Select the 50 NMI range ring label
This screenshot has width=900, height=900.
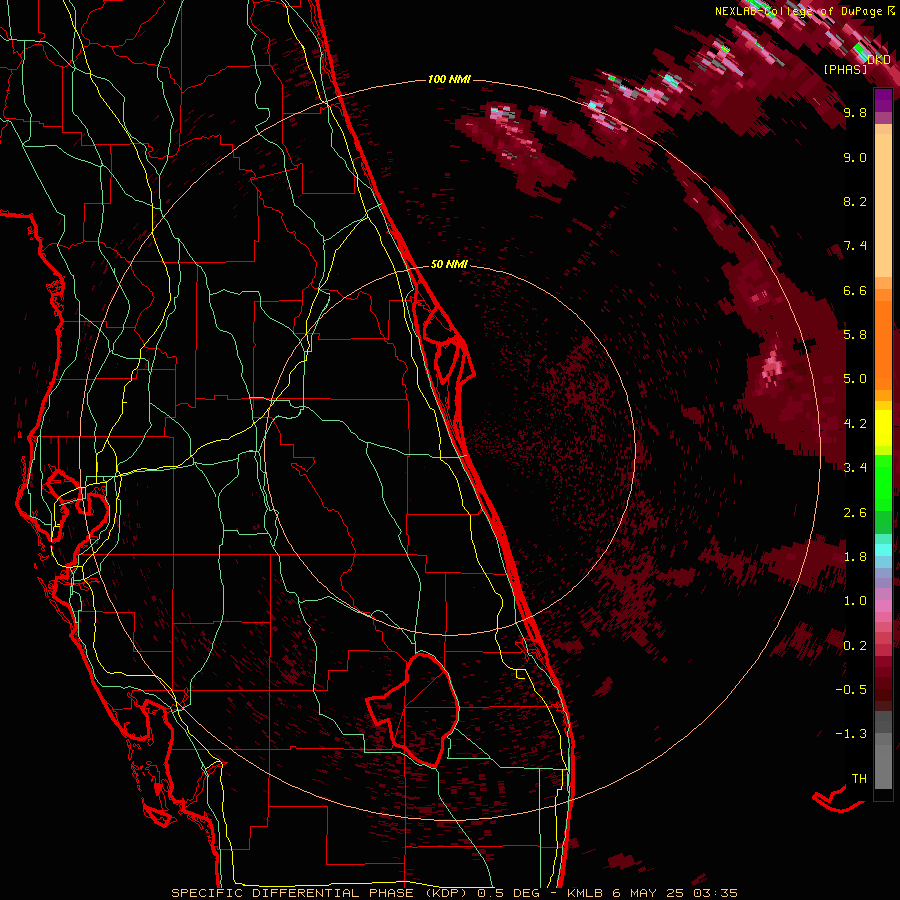449,264
